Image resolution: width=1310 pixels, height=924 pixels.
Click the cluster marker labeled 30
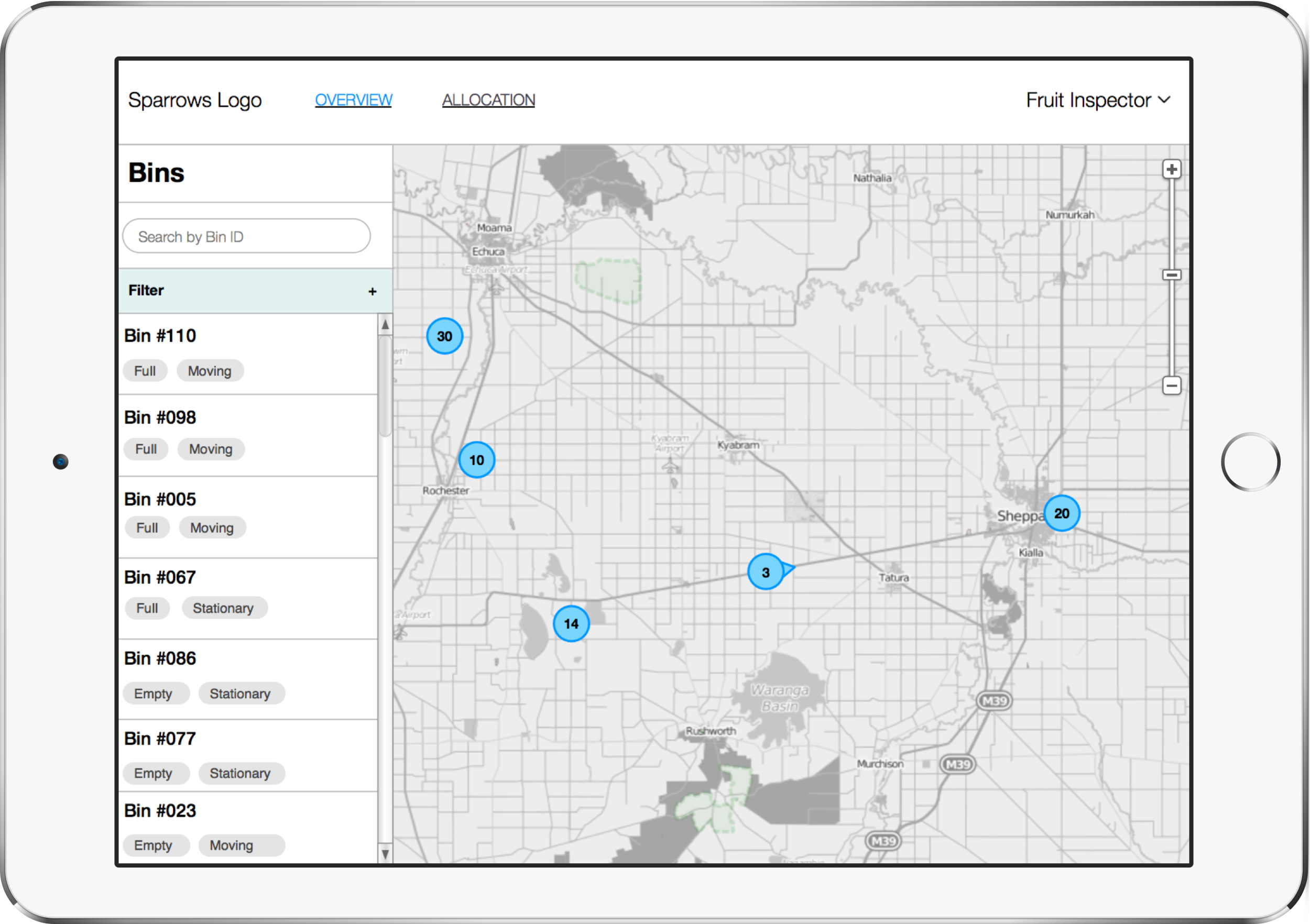pos(444,336)
